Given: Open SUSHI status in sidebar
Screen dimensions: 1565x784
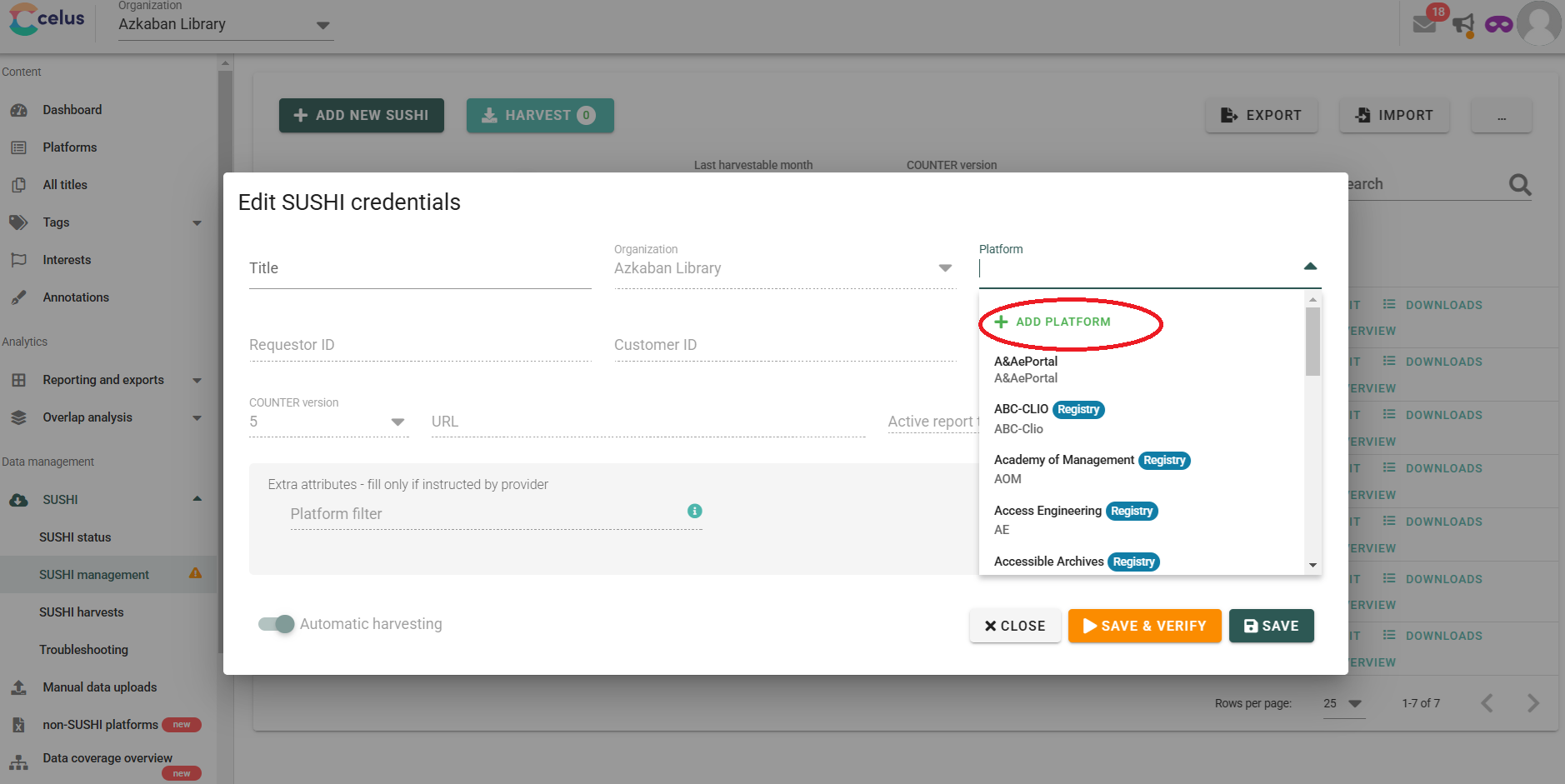Looking at the screenshot, I should (75, 537).
